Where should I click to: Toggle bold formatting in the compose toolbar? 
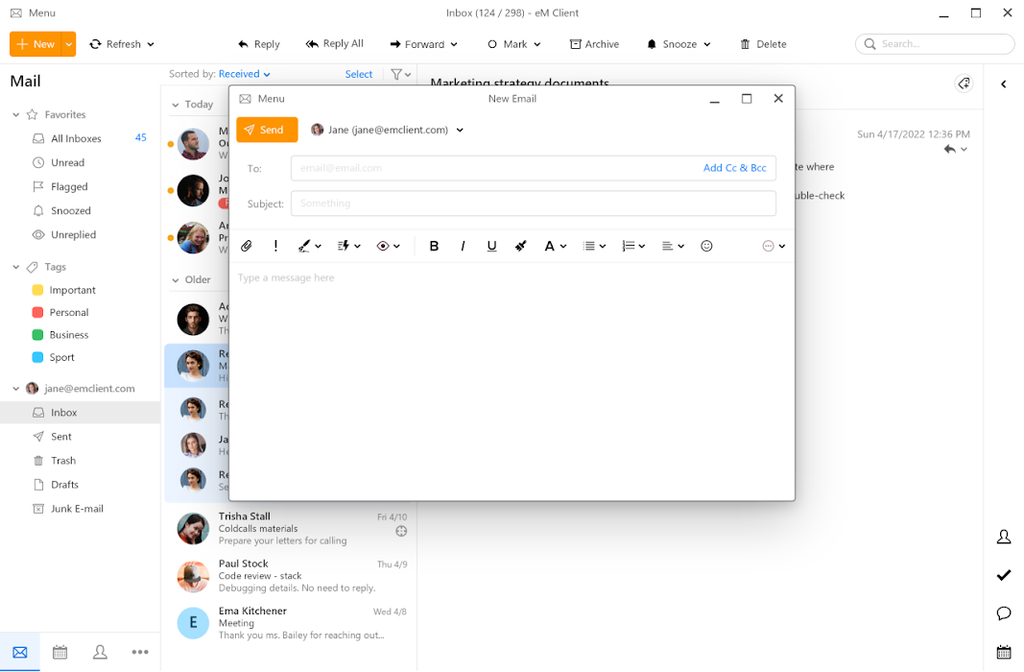point(434,245)
